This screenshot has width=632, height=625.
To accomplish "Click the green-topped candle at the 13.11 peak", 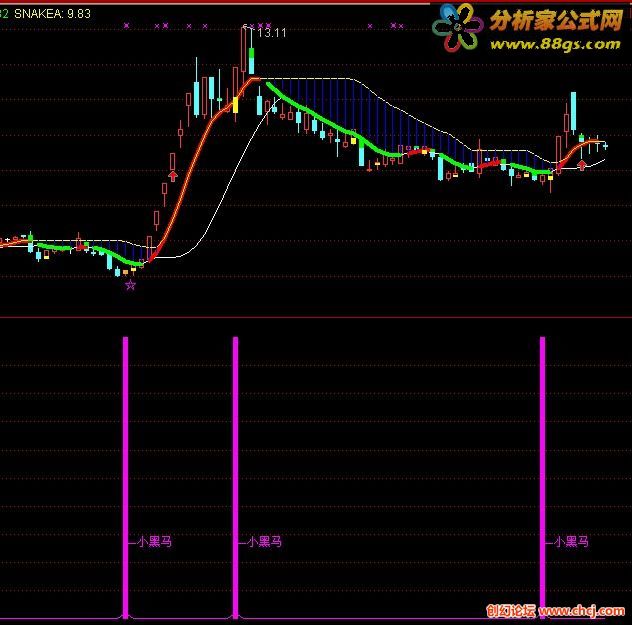I will coord(252,61).
